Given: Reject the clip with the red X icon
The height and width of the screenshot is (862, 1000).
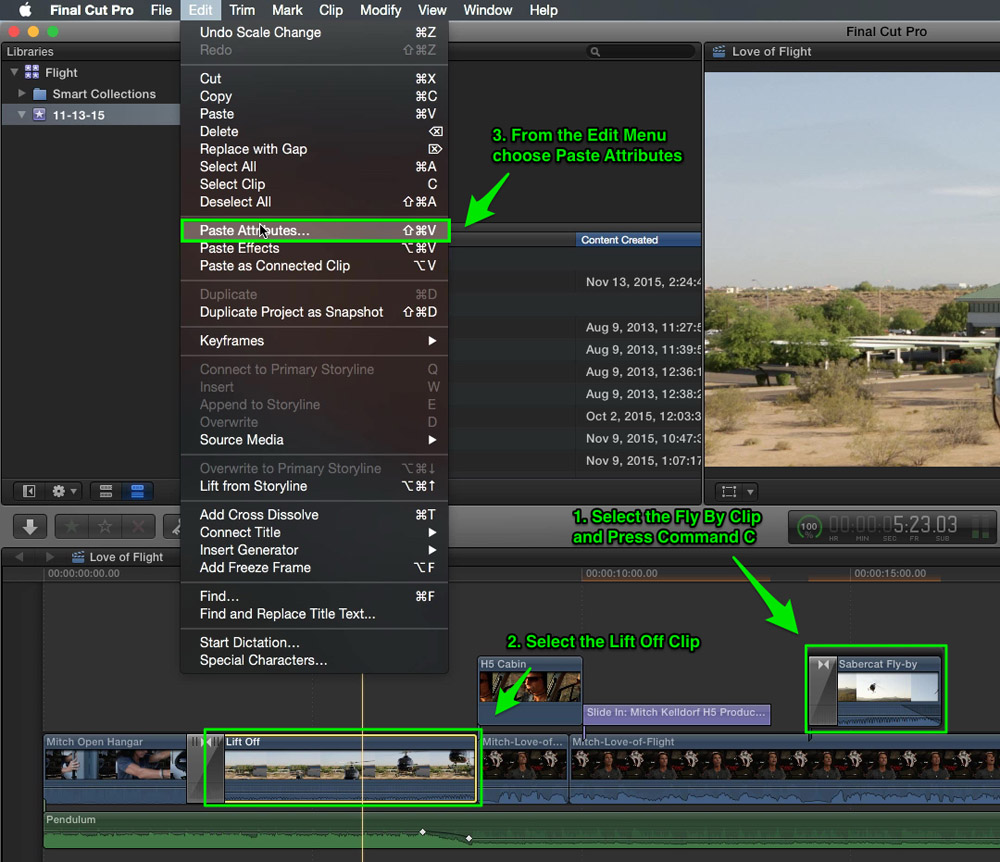Looking at the screenshot, I should (x=138, y=527).
